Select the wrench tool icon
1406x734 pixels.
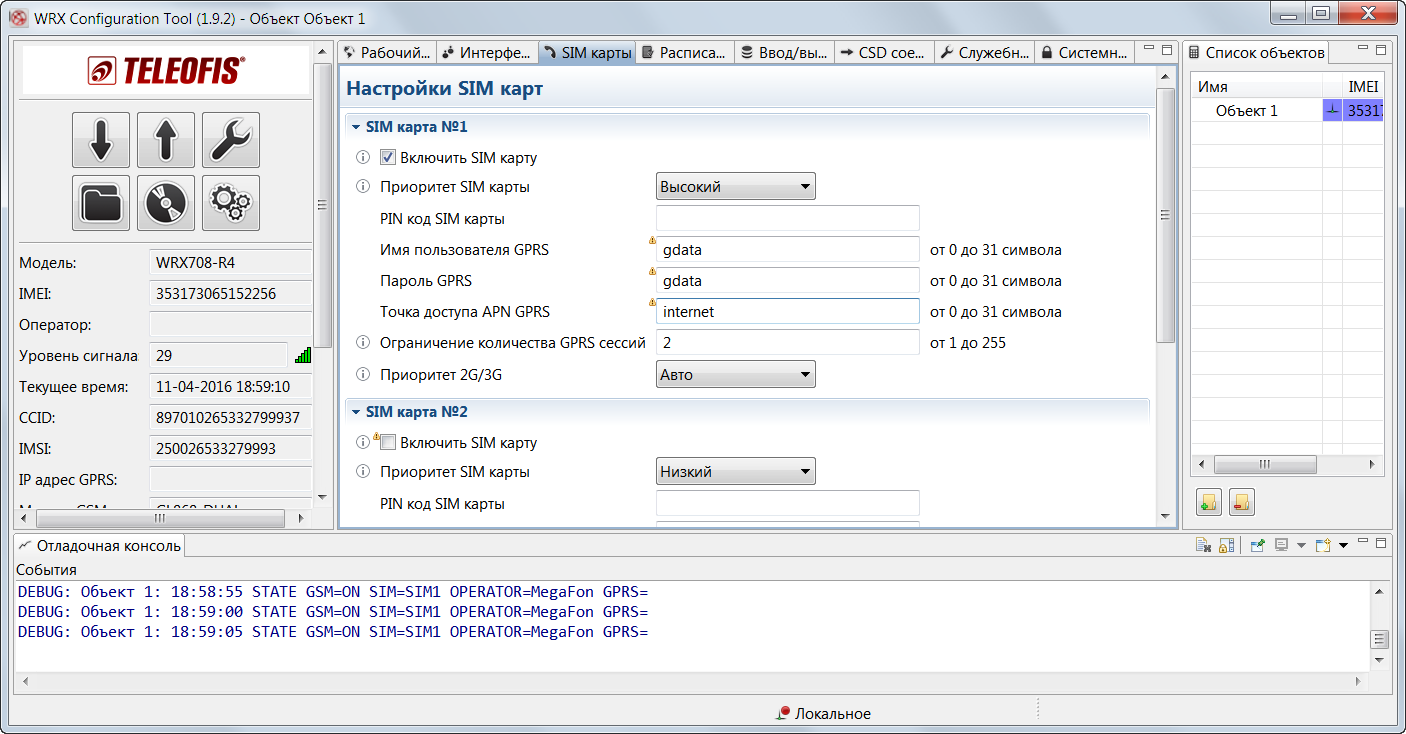pyautogui.click(x=230, y=140)
